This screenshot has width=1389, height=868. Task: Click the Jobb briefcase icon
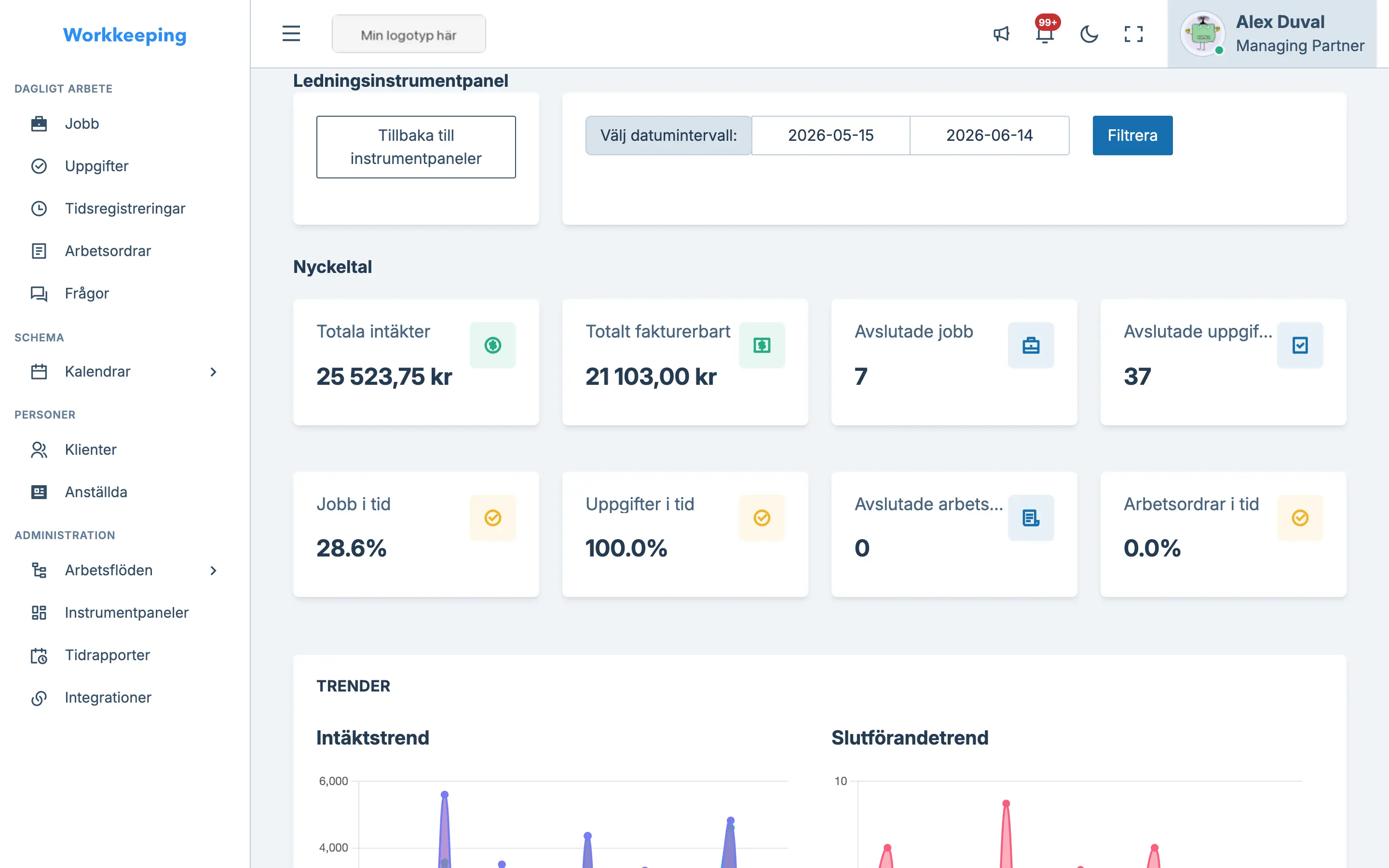coord(39,123)
